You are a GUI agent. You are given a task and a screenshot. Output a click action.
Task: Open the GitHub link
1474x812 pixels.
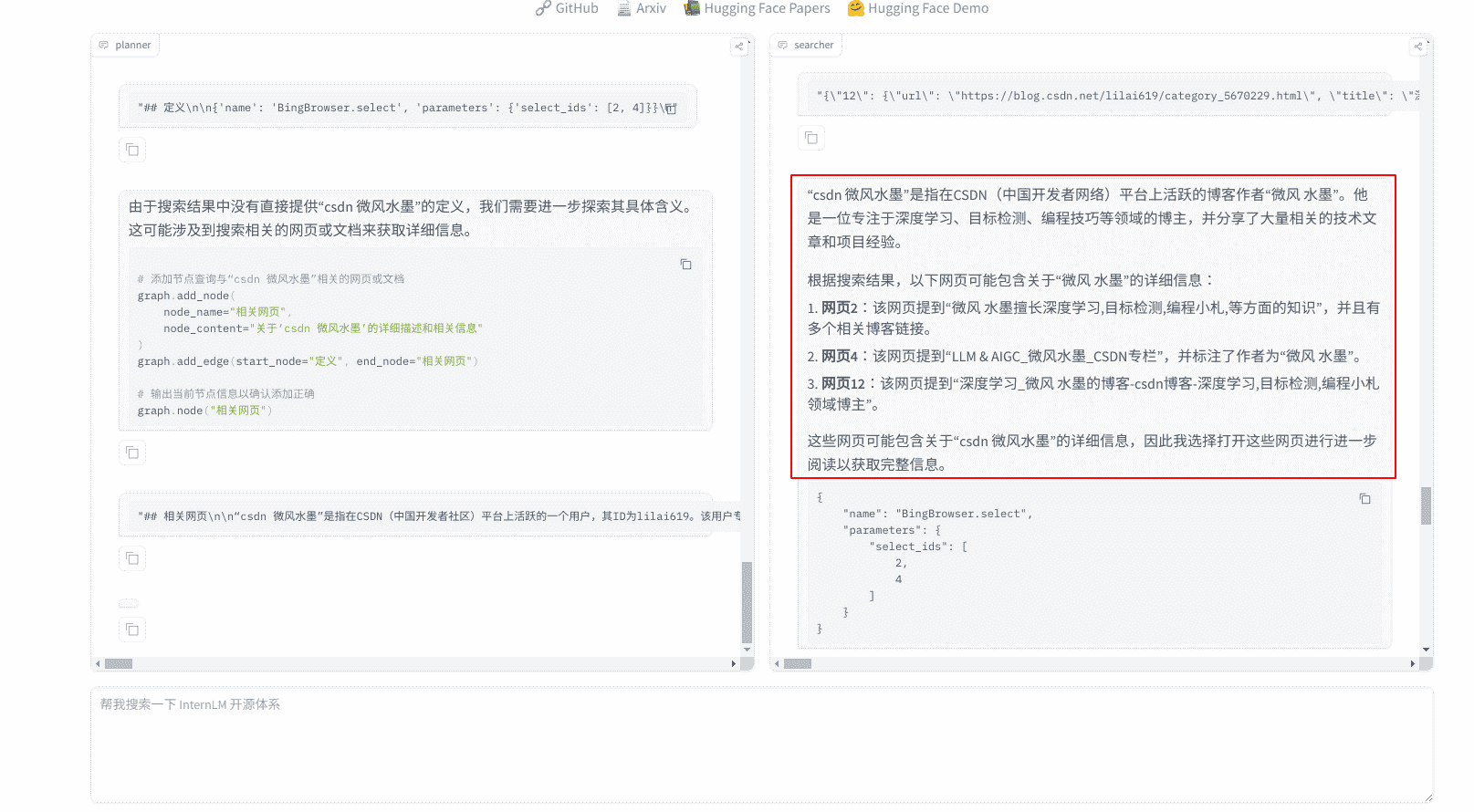567,8
